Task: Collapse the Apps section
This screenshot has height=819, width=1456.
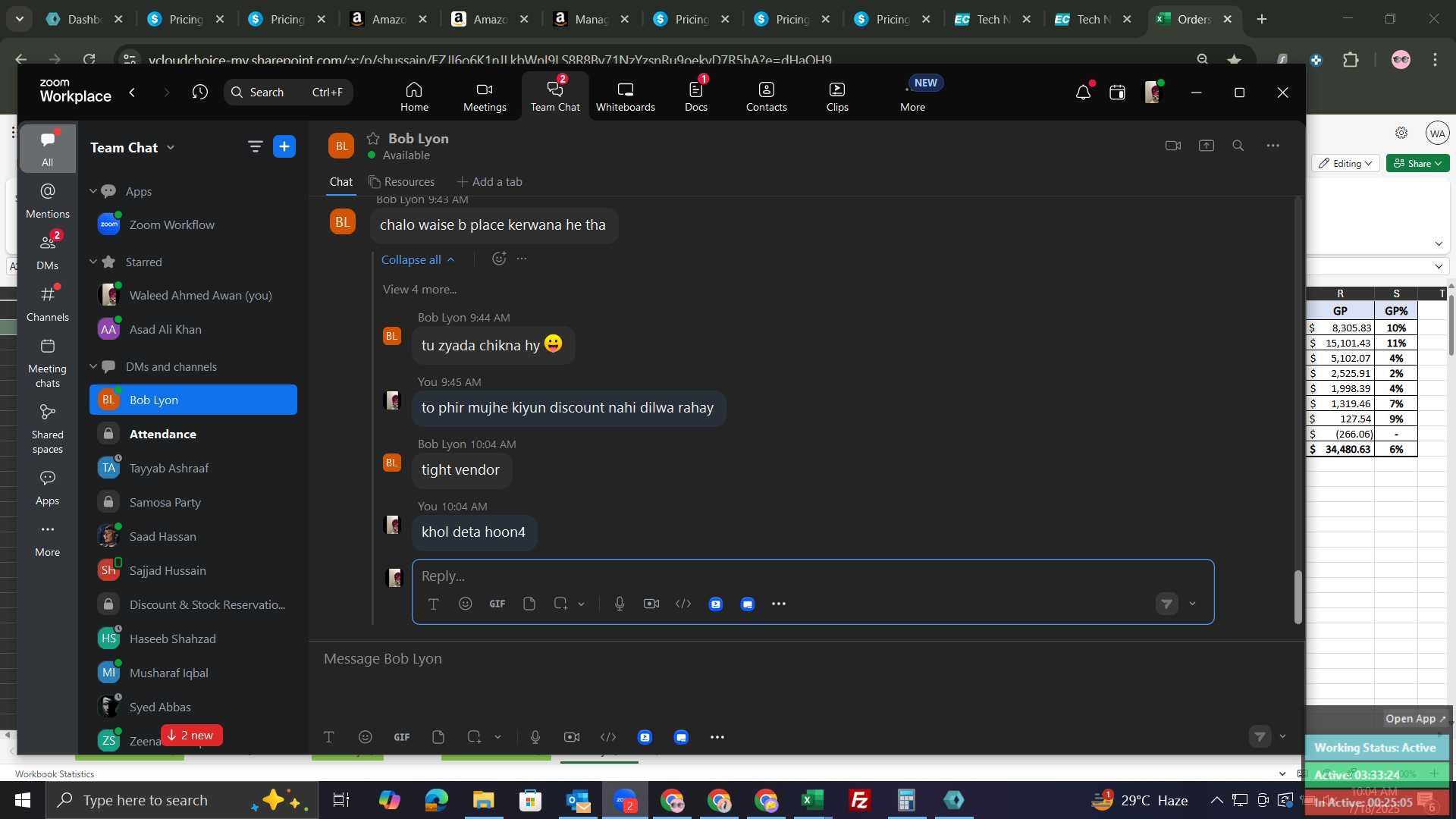Action: [x=93, y=191]
